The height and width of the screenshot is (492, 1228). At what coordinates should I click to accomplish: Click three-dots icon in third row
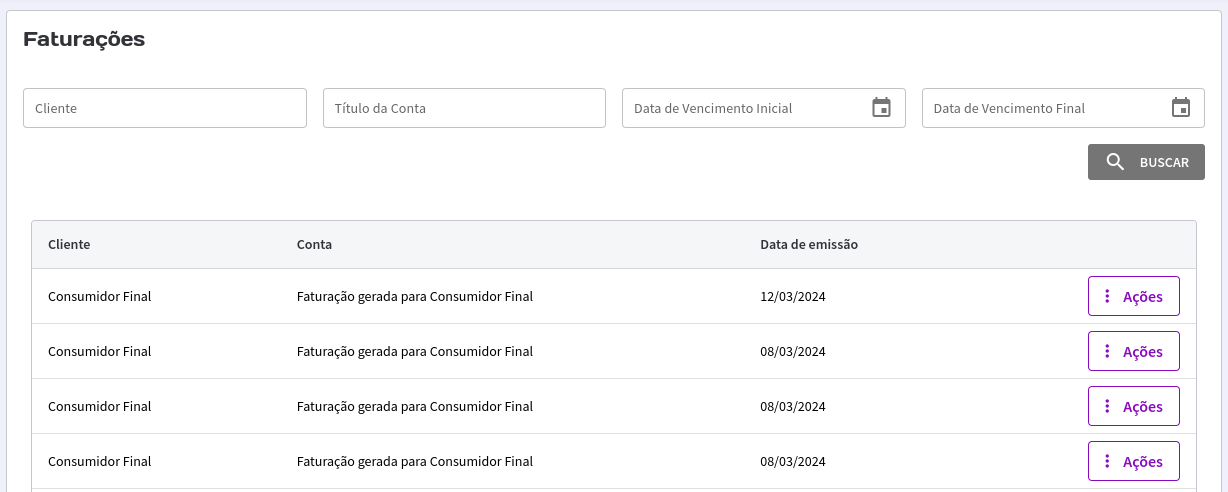(x=1107, y=406)
